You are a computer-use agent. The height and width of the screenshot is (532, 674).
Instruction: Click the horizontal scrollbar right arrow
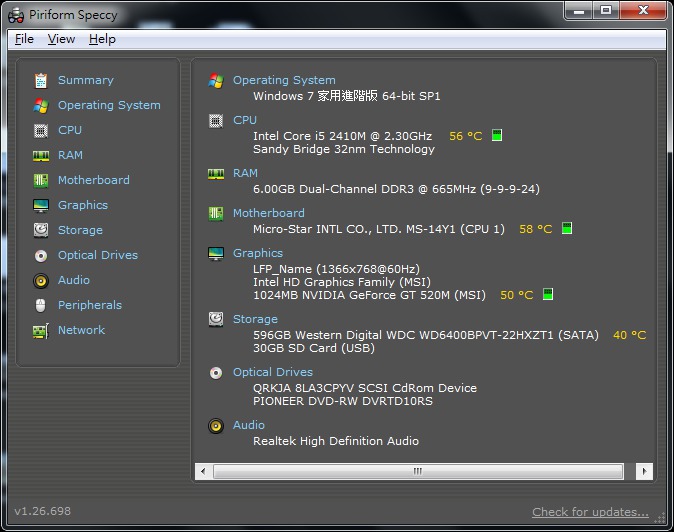644,471
